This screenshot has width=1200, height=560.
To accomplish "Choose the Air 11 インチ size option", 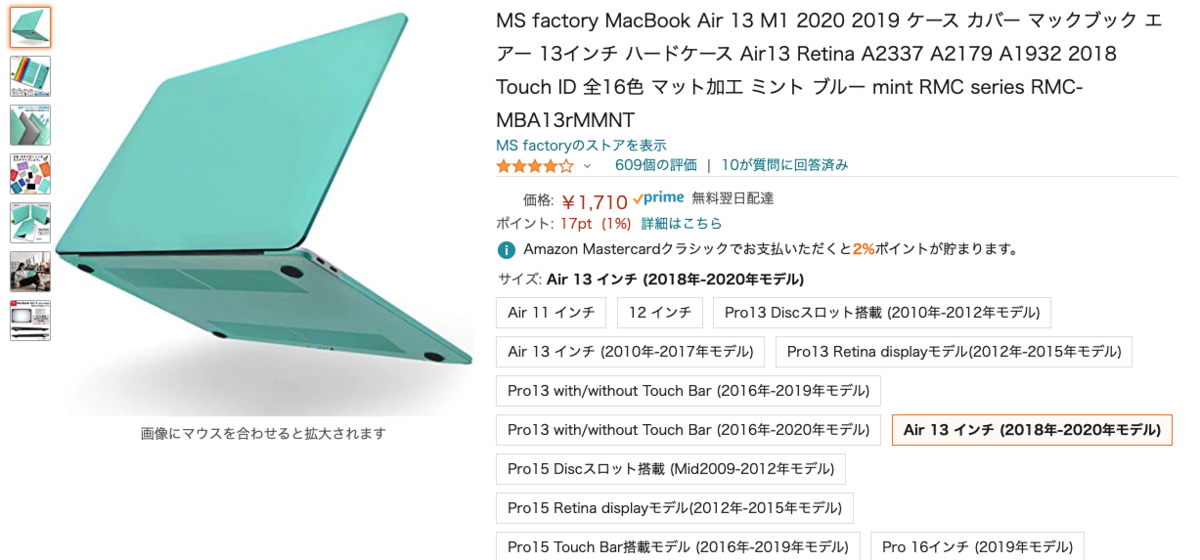I will coord(551,312).
